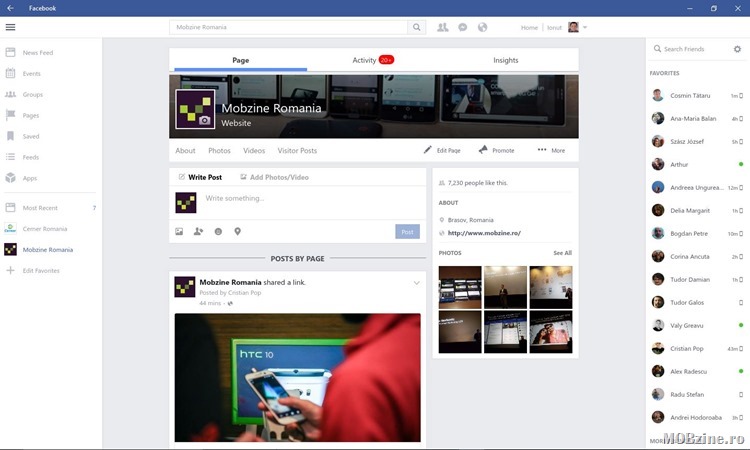Select Mobzine Romania in sidebar favorites

point(50,250)
